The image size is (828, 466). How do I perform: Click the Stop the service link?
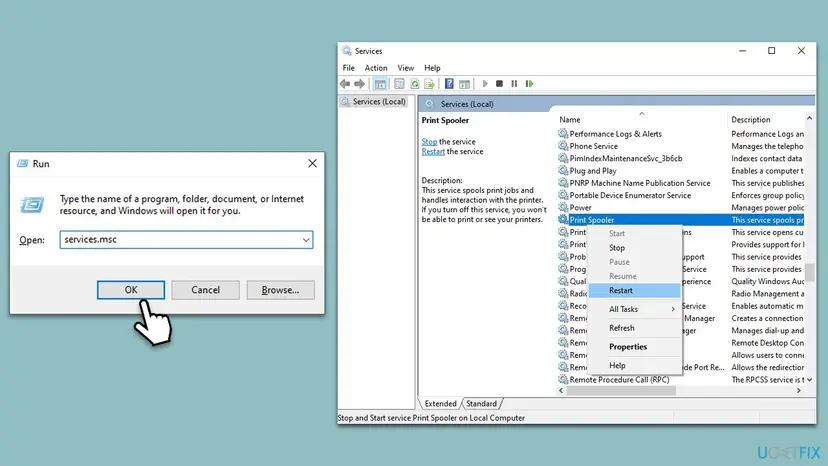pyautogui.click(x=429, y=142)
